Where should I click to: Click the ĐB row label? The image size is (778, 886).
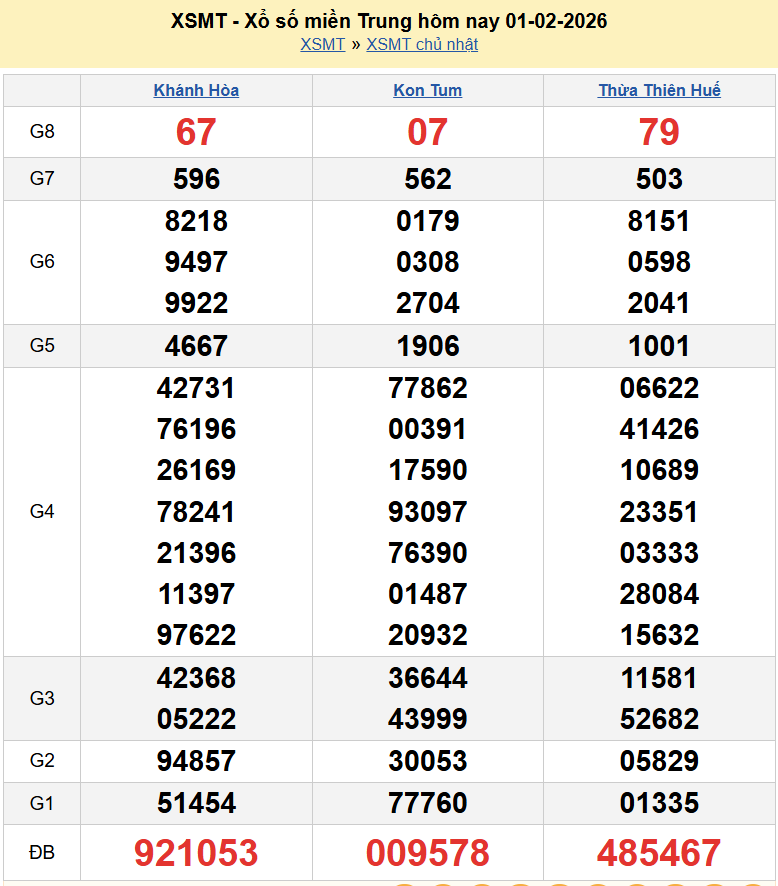coord(42,853)
